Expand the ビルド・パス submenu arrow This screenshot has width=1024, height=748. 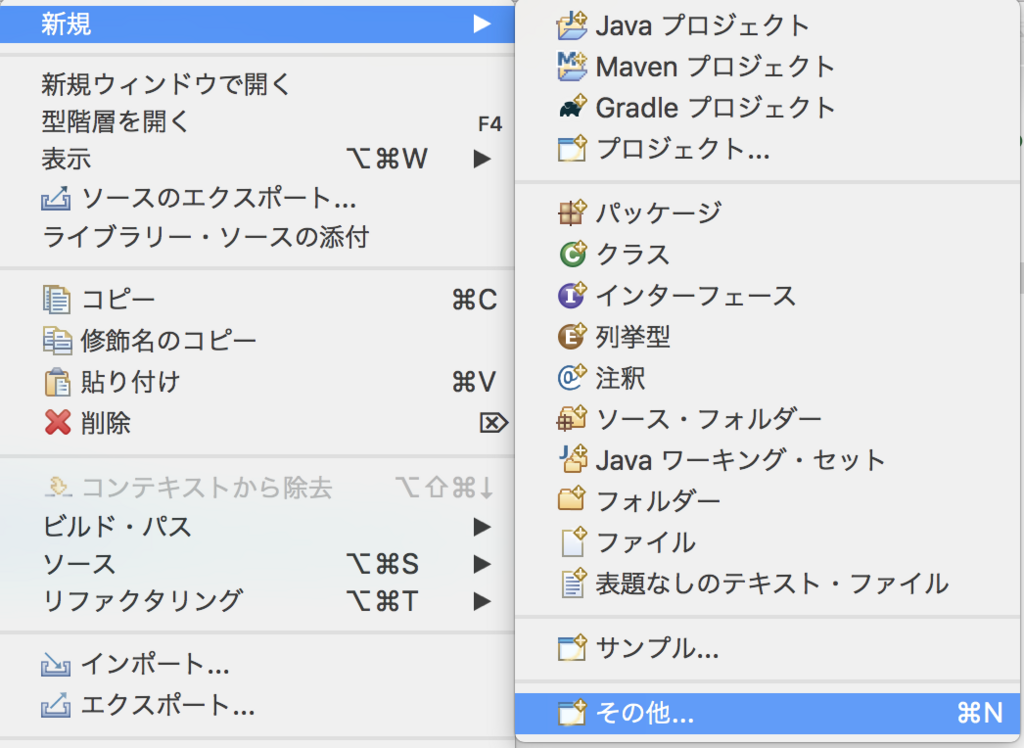pyautogui.click(x=482, y=527)
